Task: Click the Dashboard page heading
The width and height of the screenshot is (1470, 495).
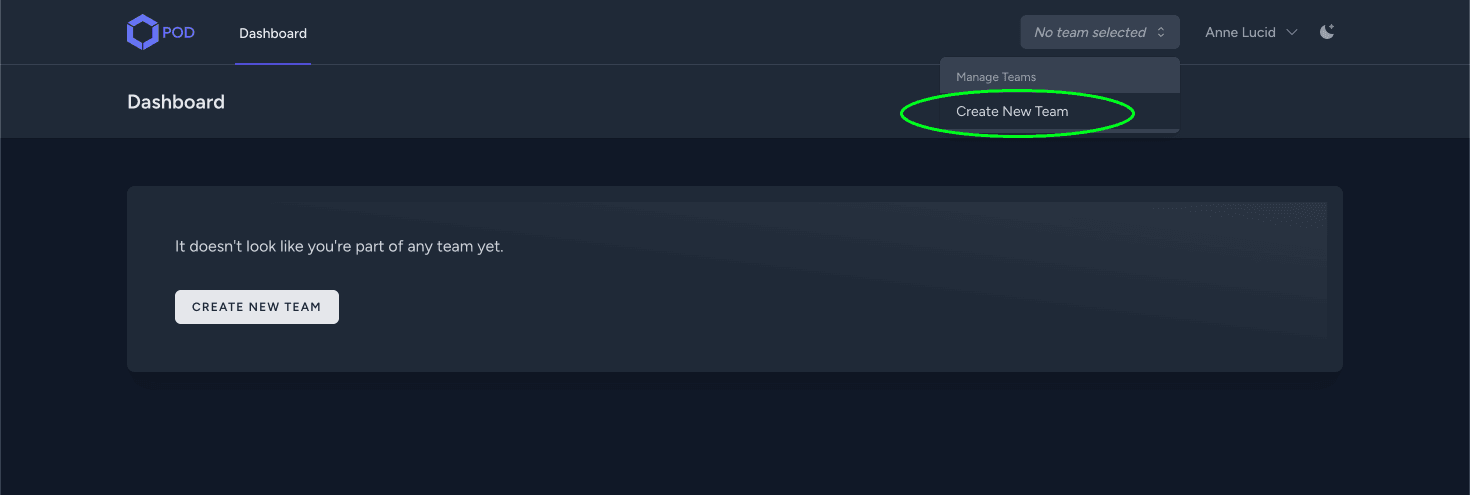Action: click(x=176, y=102)
